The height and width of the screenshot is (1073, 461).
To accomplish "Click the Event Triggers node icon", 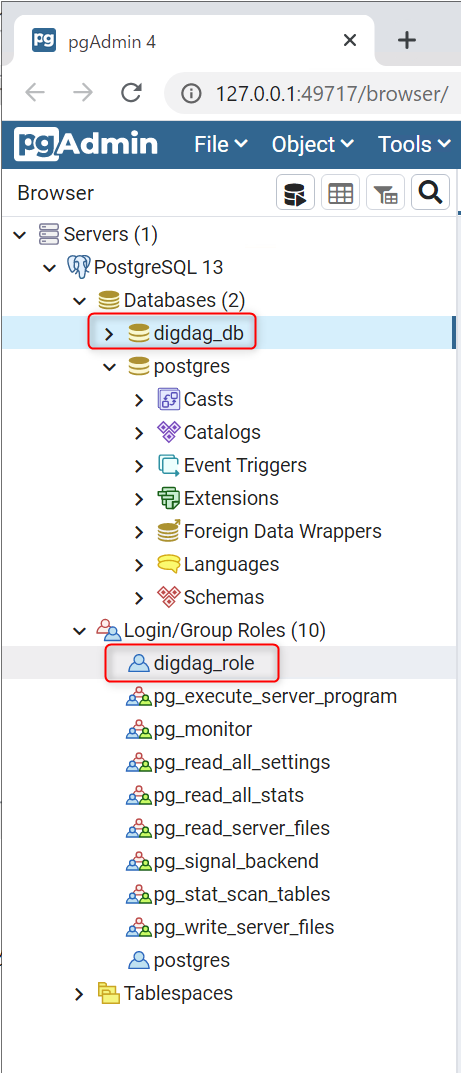I will point(168,465).
